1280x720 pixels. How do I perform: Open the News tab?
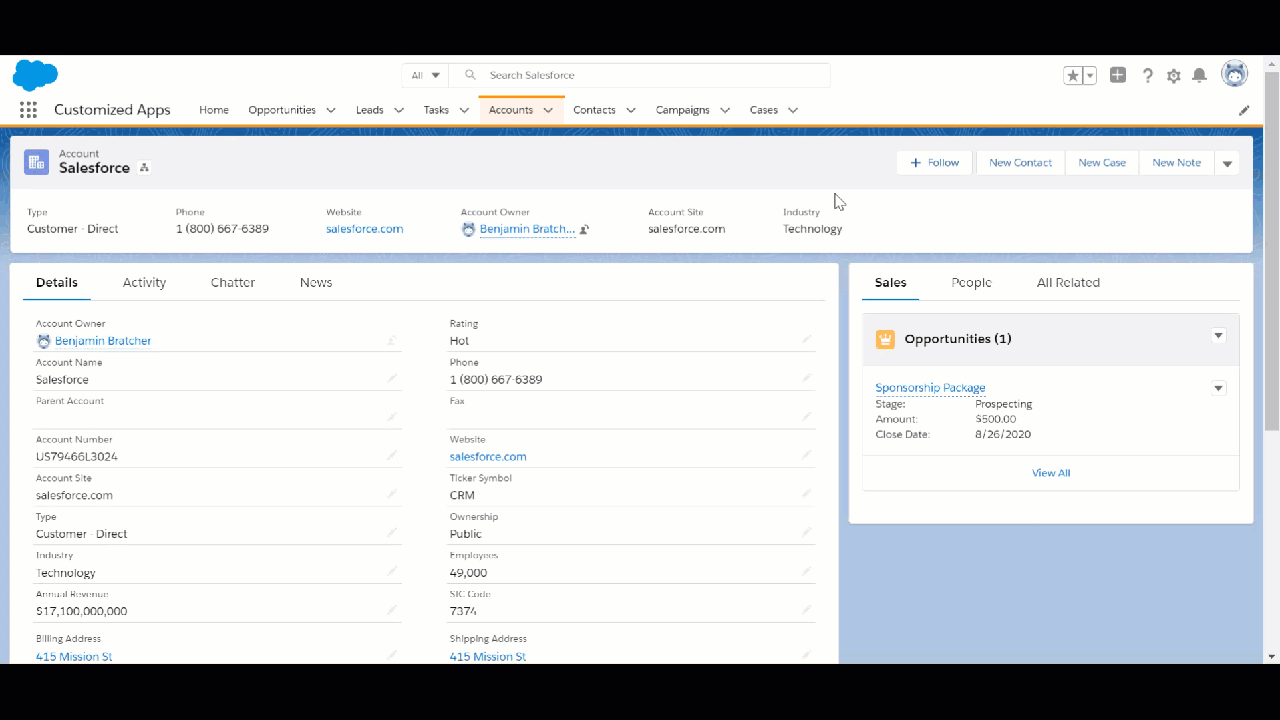pyautogui.click(x=316, y=283)
